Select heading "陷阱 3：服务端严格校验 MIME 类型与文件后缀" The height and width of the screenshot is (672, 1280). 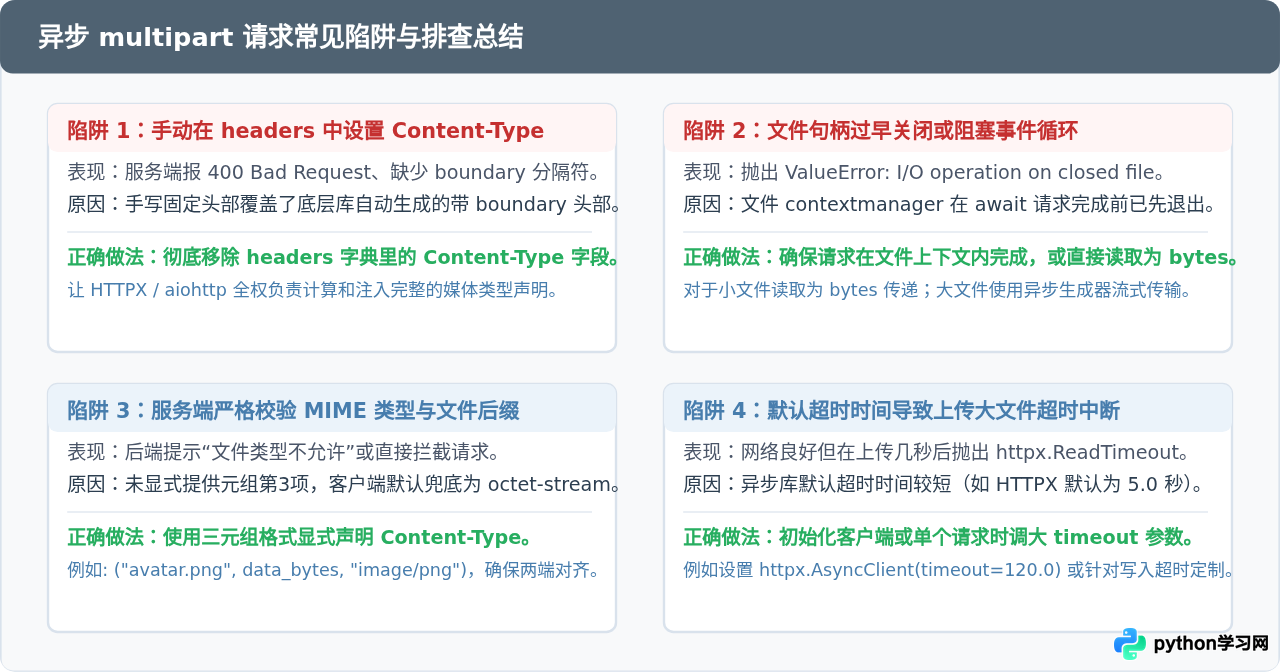293,410
